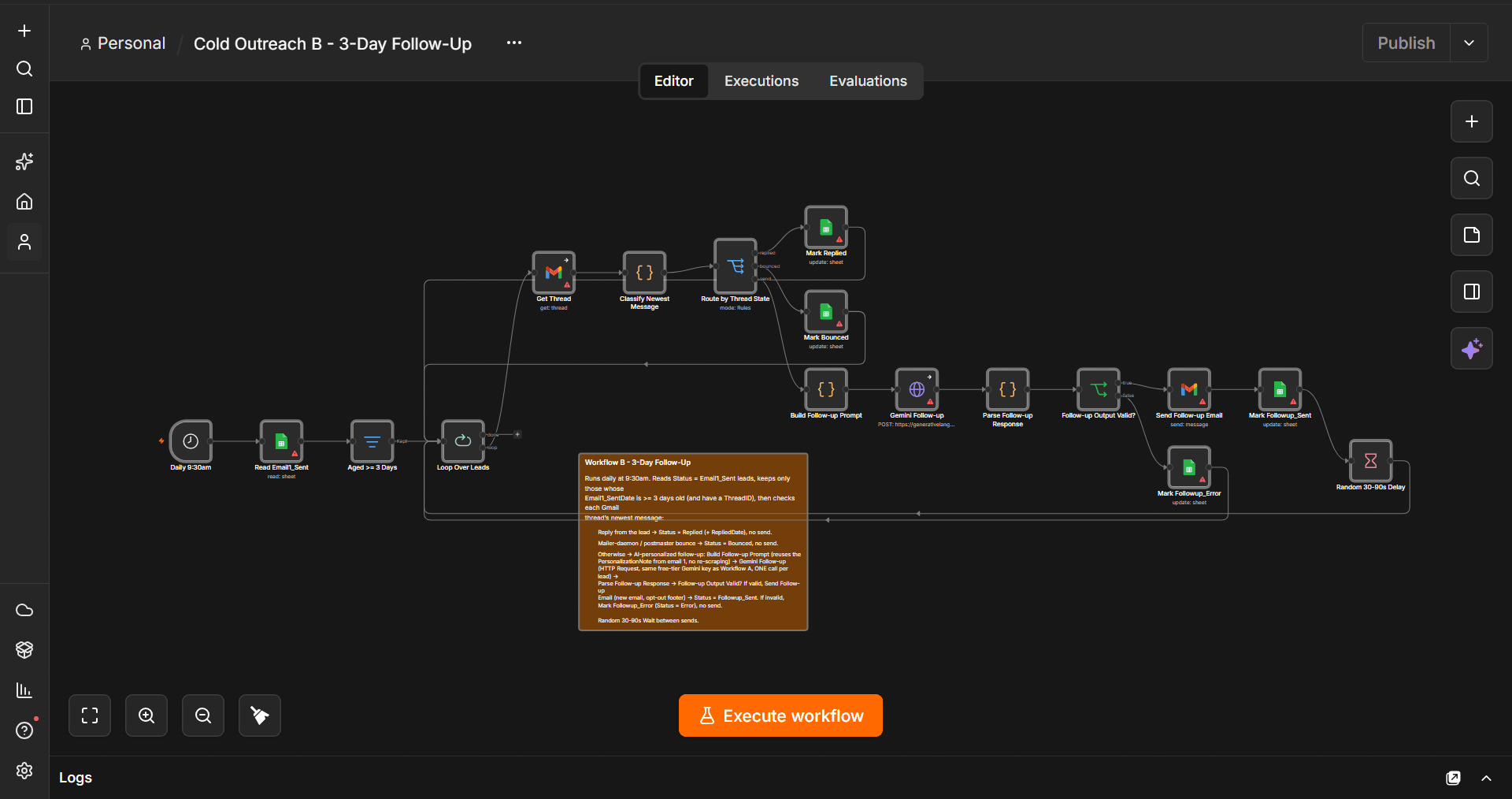This screenshot has height=799, width=1512.
Task: Select the Mark Followup_Error node
Action: tap(1189, 467)
